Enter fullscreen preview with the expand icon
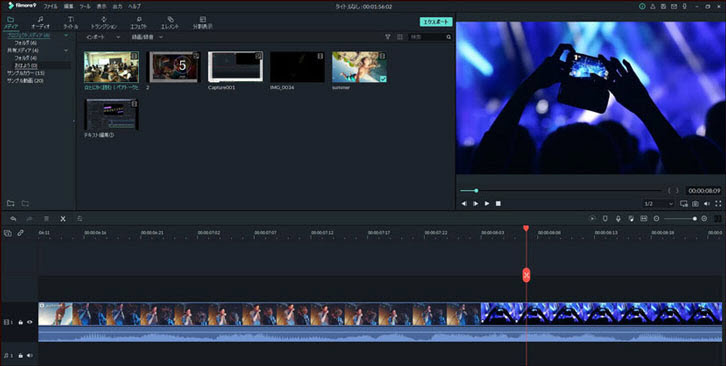 [718, 204]
